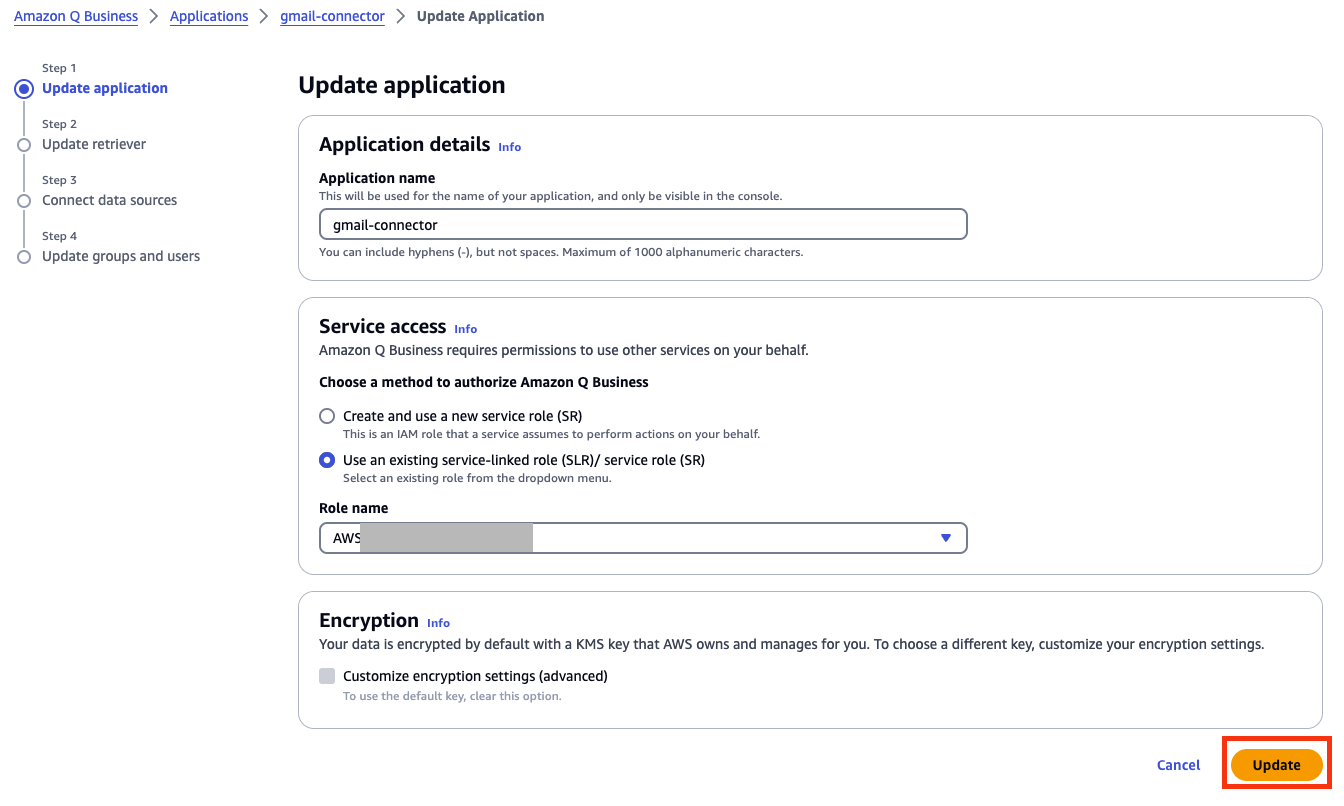Cancel the application update
The height and width of the screenshot is (806, 1344).
click(1178, 765)
